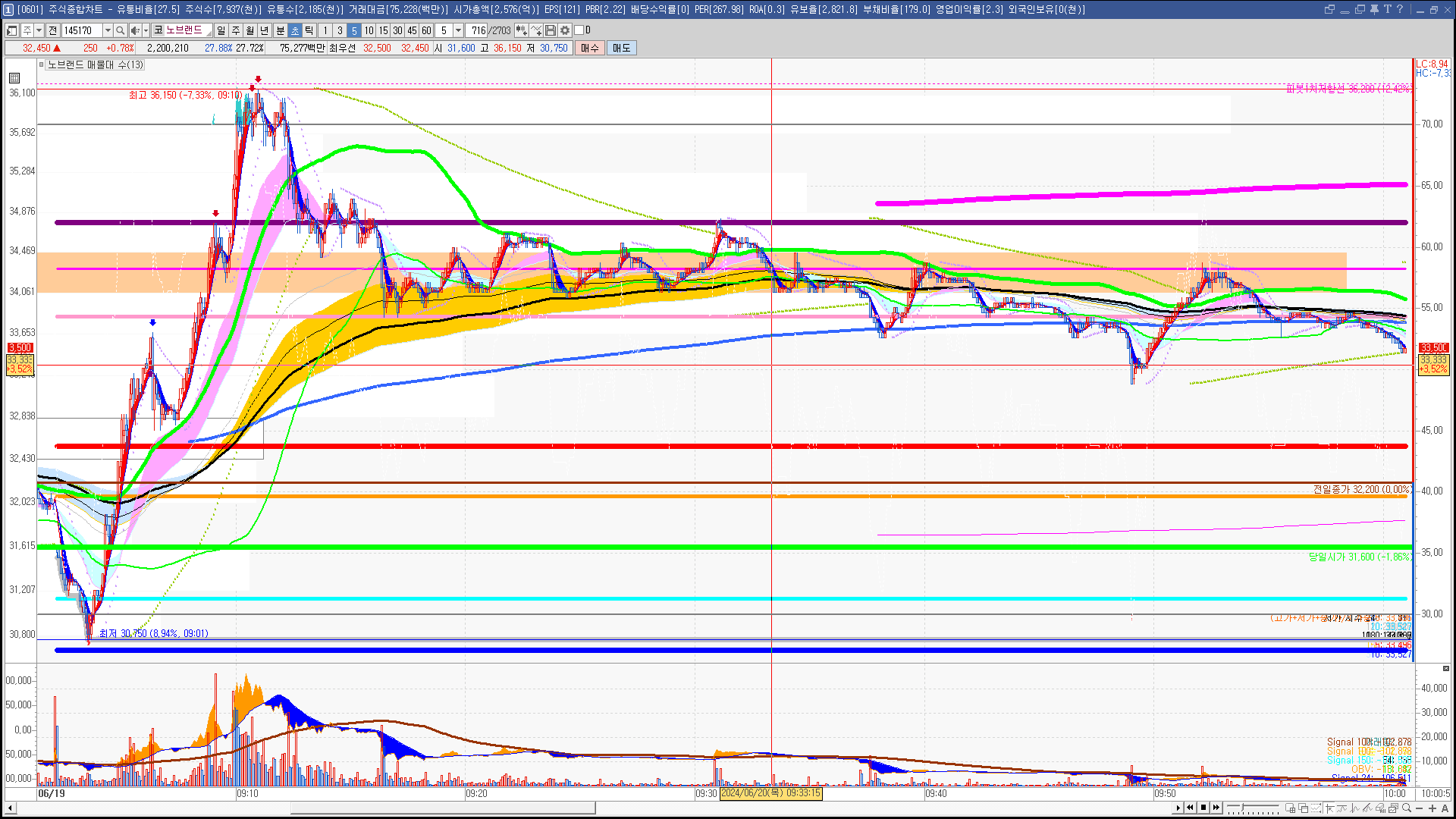Image resolution: width=1456 pixels, height=819 pixels.
Task: Click the save chart floppy icon
Action: (551, 30)
